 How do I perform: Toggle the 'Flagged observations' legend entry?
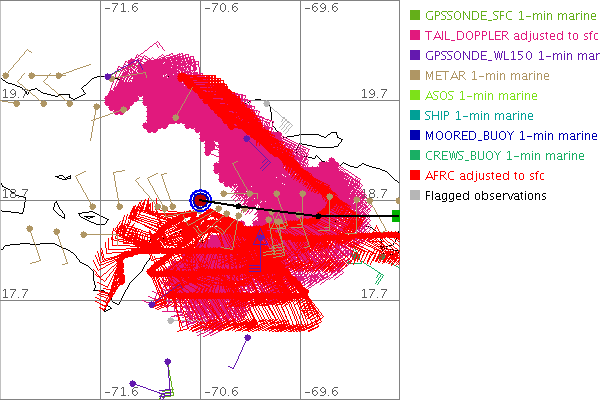point(485,195)
